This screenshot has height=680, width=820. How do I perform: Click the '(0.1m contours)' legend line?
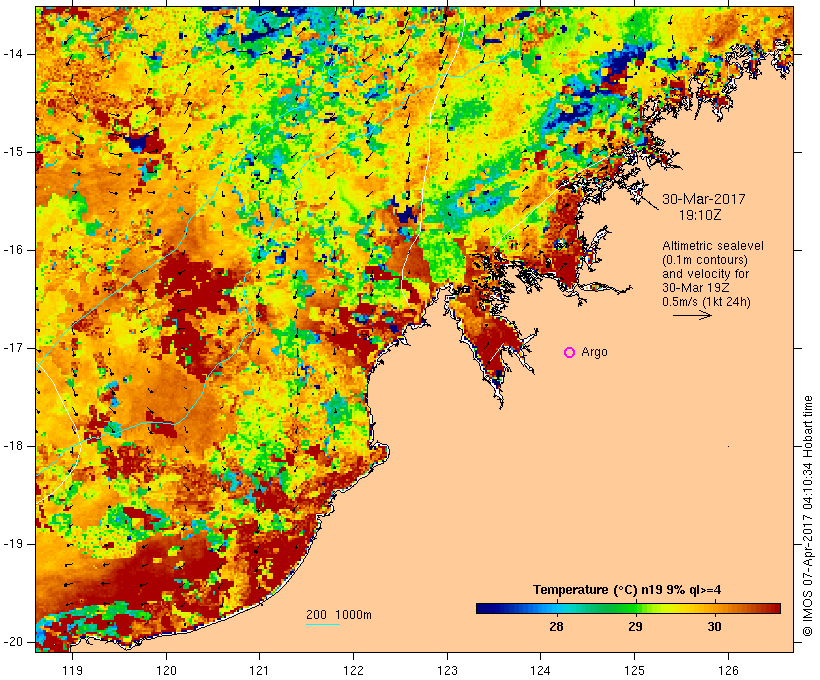click(x=705, y=260)
